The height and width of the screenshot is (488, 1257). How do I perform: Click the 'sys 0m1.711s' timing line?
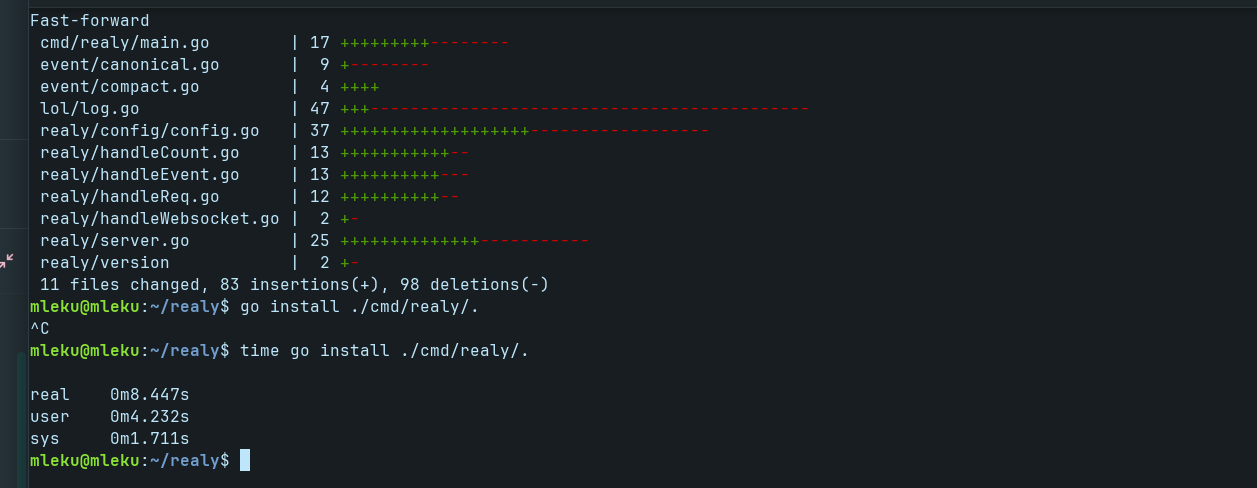click(x=110, y=439)
